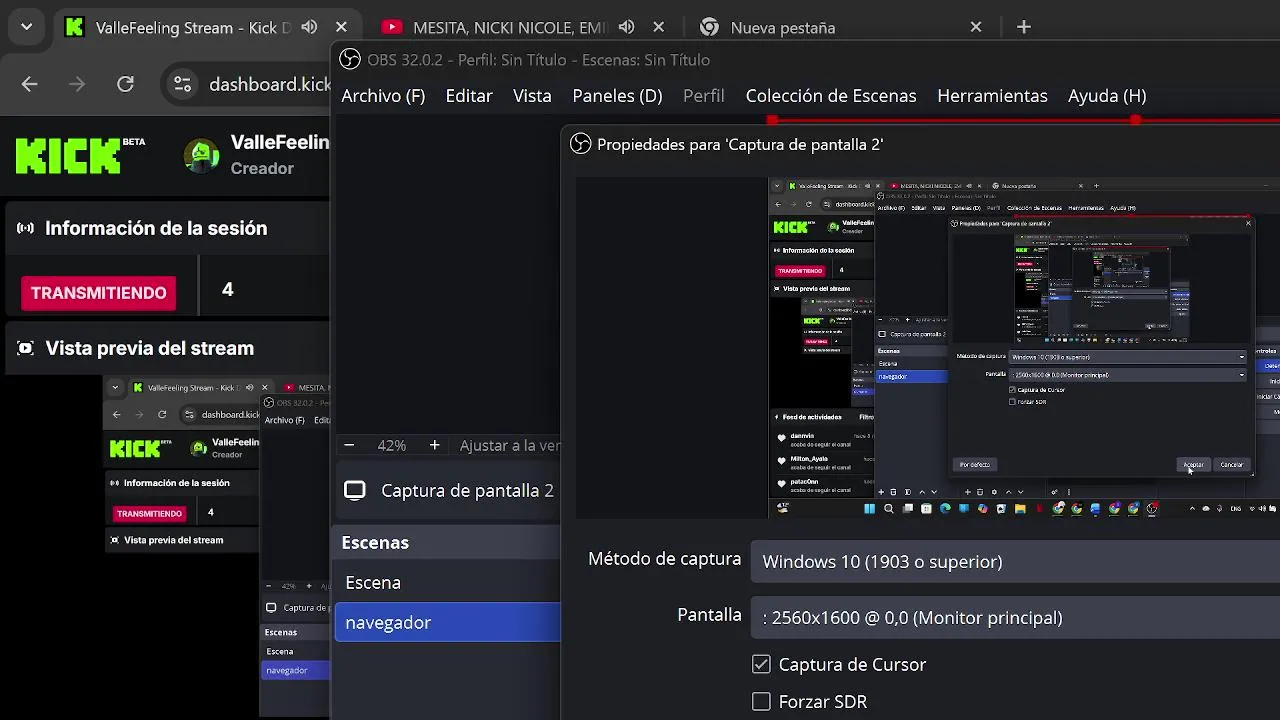The image size is (1280, 720).
Task: Click Vista previa del stream icon
Action: click(26, 348)
